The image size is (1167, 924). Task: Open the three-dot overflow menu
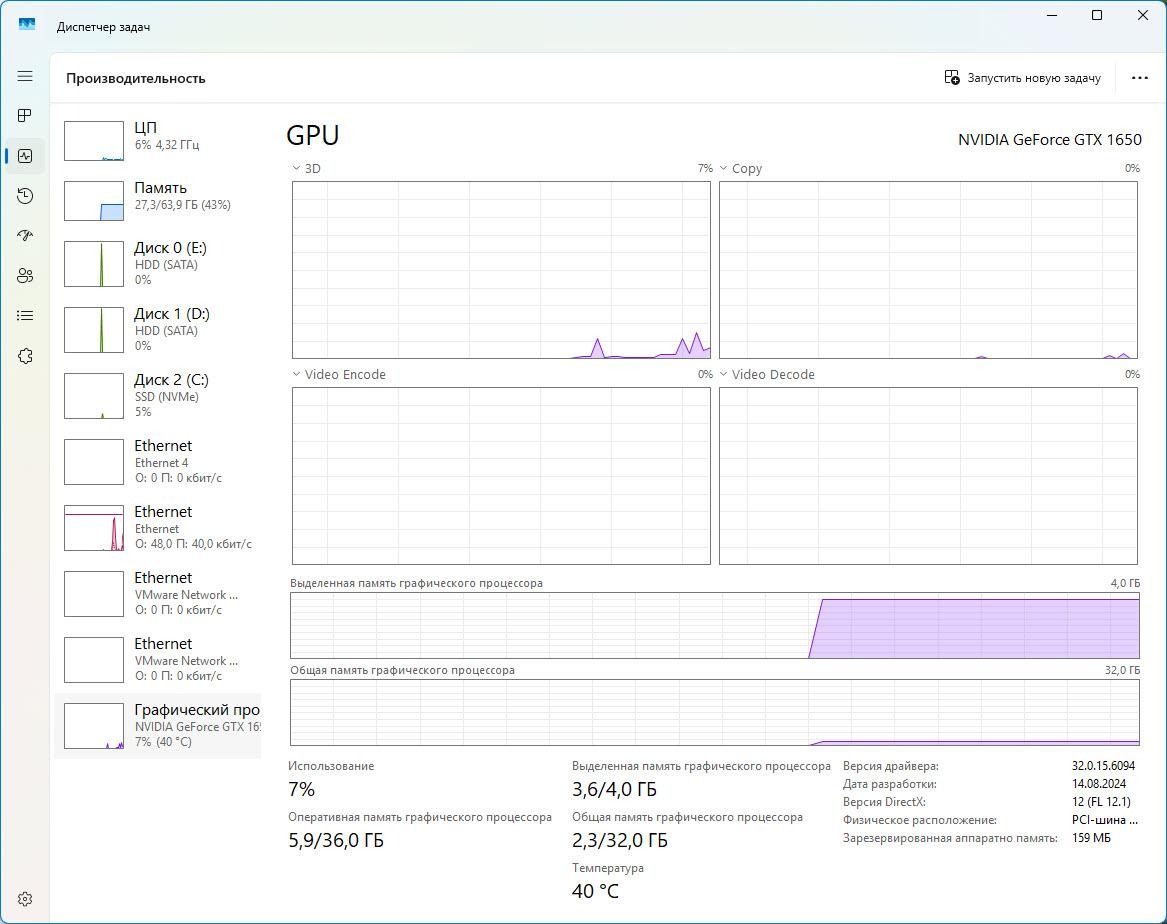tap(1140, 77)
